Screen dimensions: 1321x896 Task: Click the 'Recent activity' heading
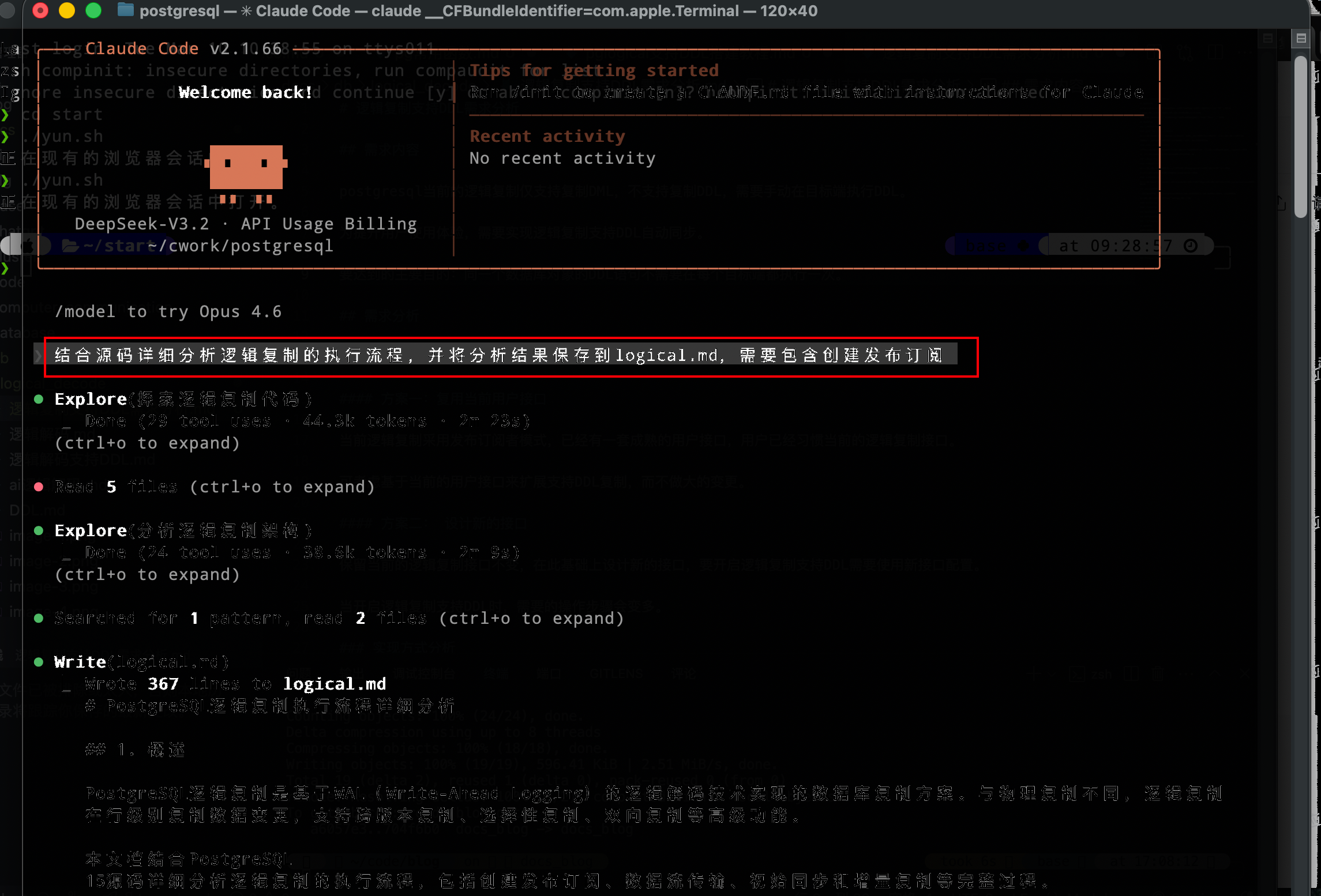coord(547,136)
